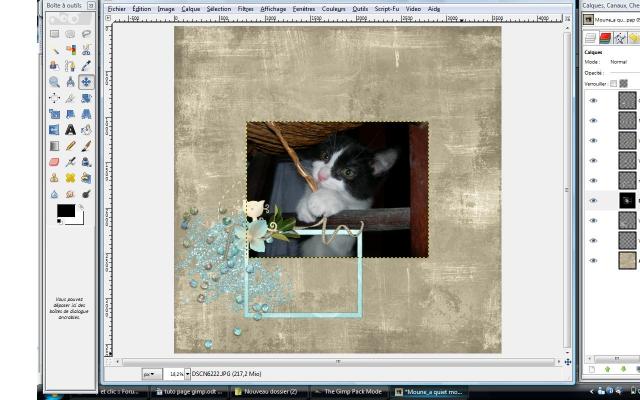The width and height of the screenshot is (640, 400).
Task: Select the Zoom magnifier tool
Action: [x=54, y=82]
